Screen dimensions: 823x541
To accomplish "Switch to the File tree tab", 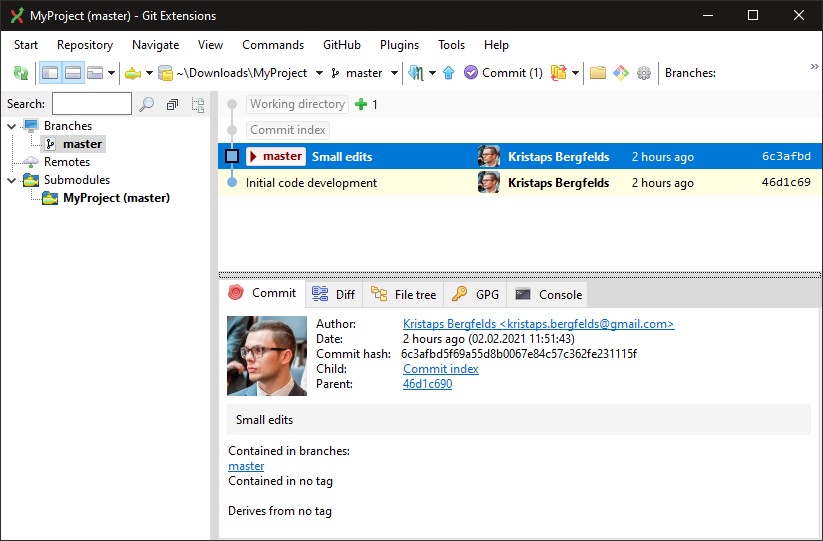I will click(404, 294).
